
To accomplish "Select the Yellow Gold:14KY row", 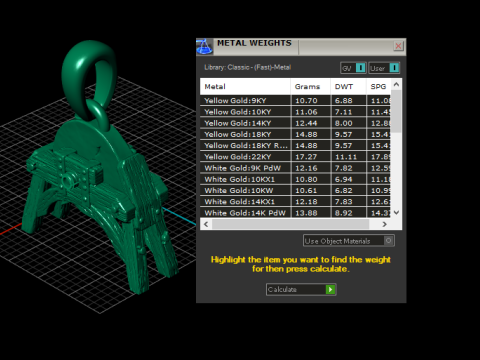I will click(x=295, y=123).
